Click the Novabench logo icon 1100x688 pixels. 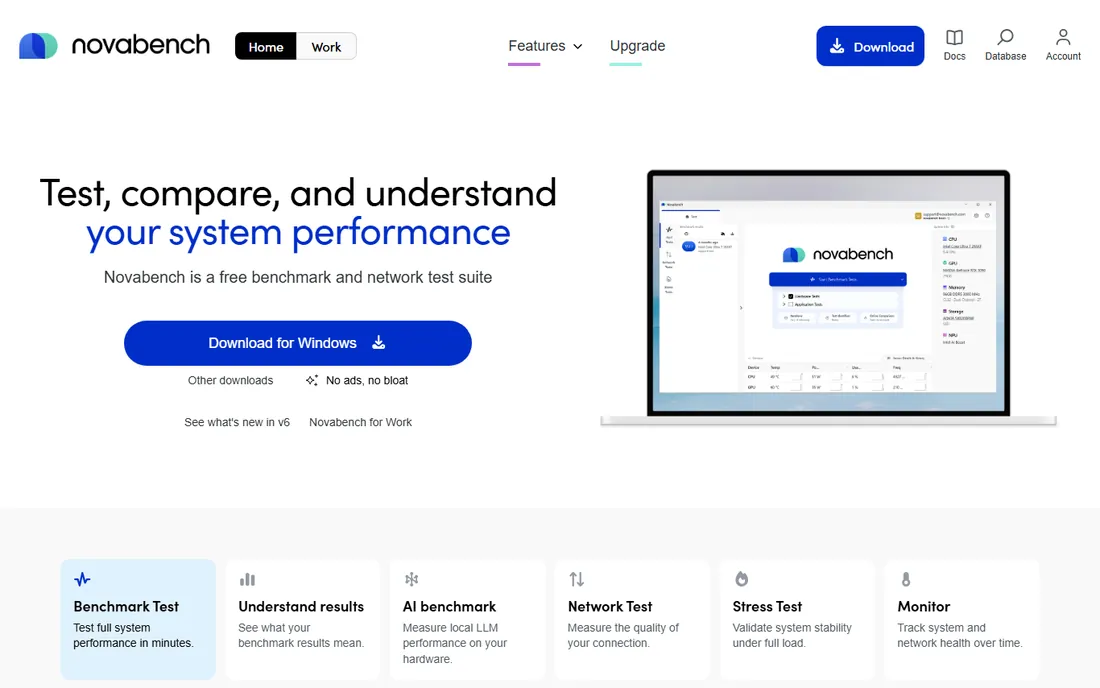coord(38,46)
